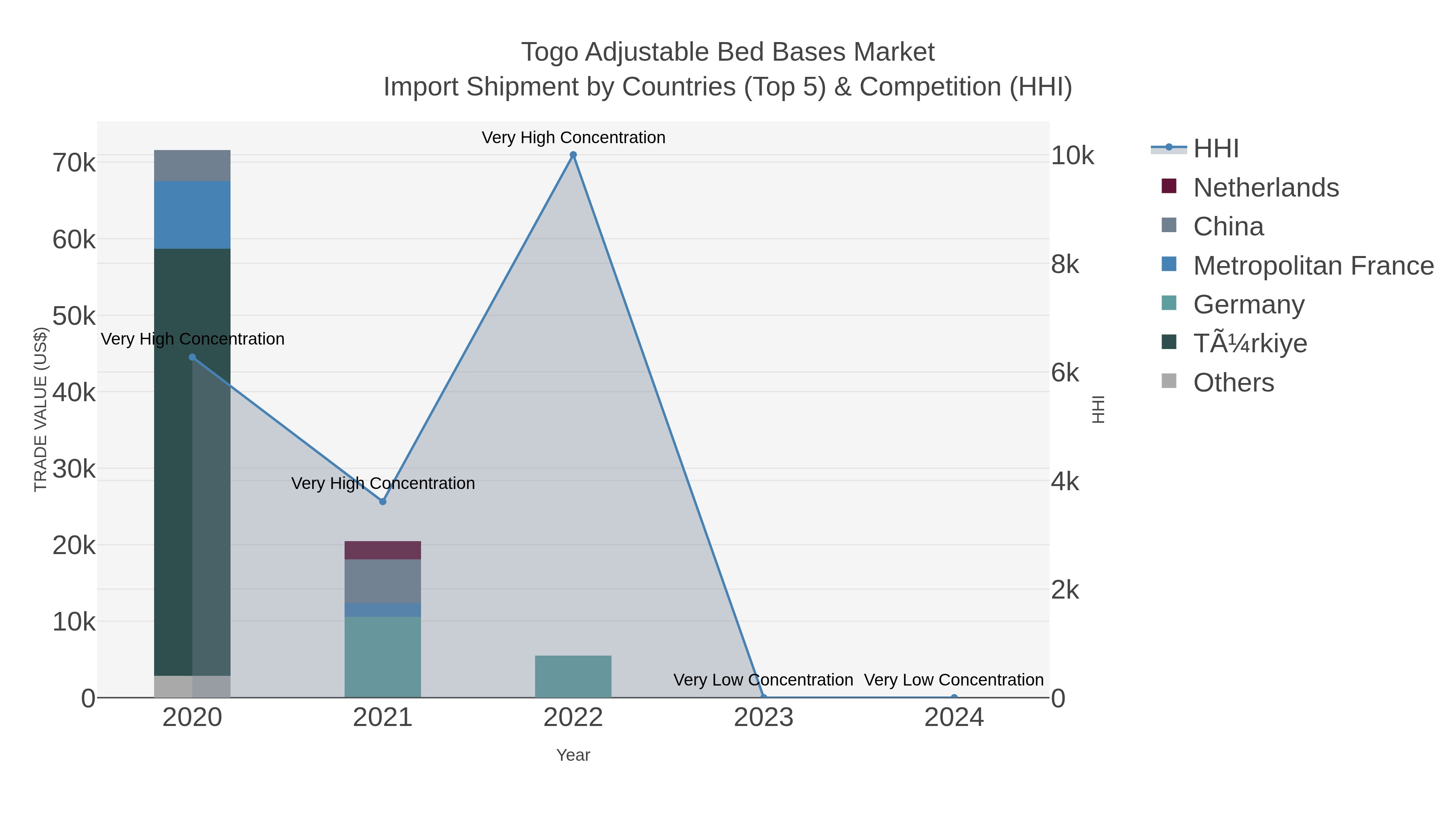Viewport: 1456px width, 819px height.
Task: Click the 2021 Metropolitan France bar segment
Action: 383,610
